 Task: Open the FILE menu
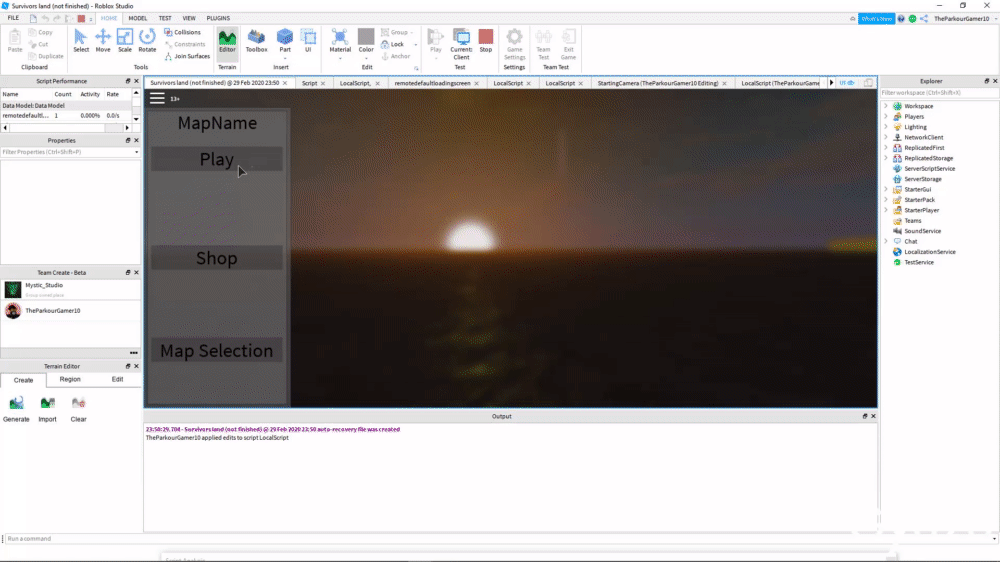pyautogui.click(x=13, y=18)
